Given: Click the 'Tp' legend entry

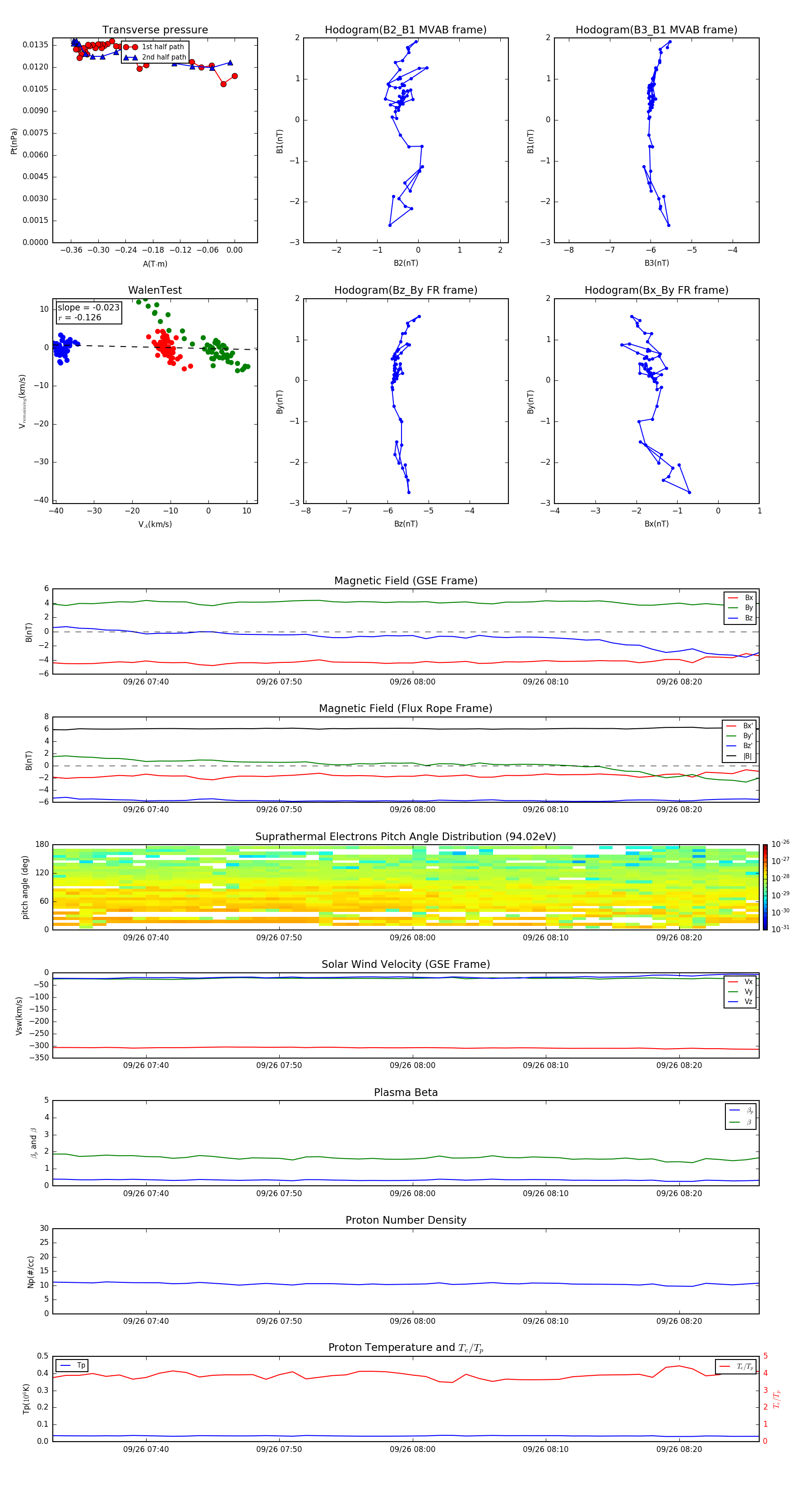Looking at the screenshot, I should click(73, 1365).
